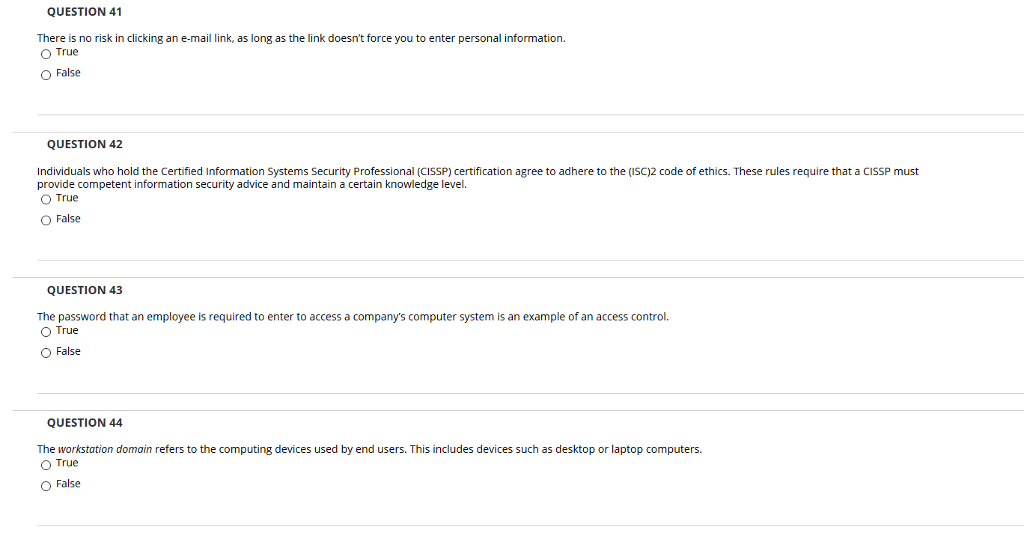
Task: Click the 'False' label text under Question 43
Action: pos(68,351)
